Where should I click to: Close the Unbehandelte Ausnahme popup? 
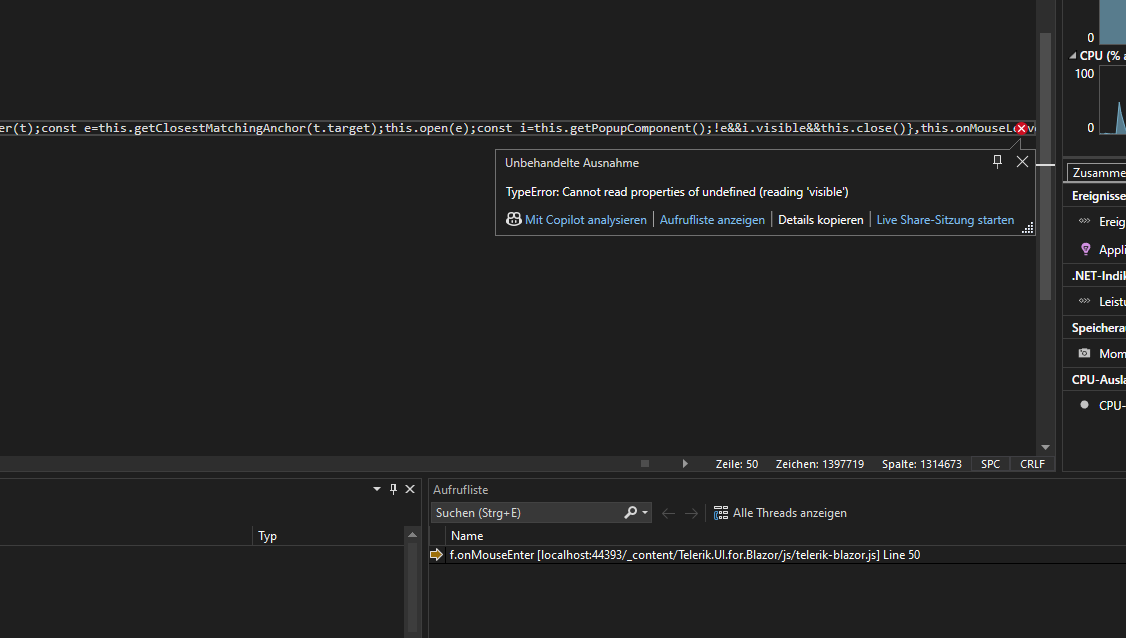click(1022, 161)
